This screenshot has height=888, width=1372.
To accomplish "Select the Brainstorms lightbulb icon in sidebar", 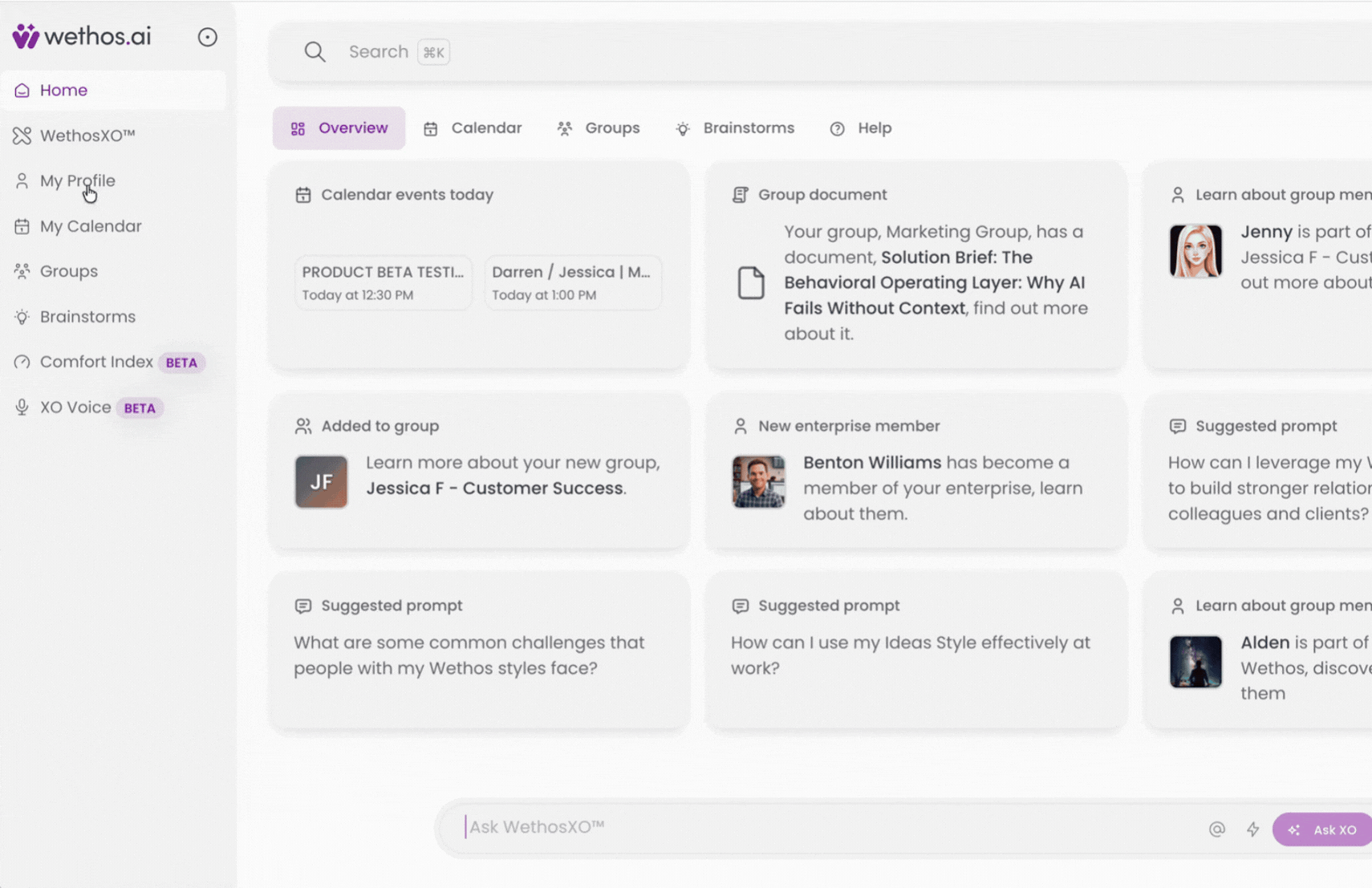I will tap(22, 316).
